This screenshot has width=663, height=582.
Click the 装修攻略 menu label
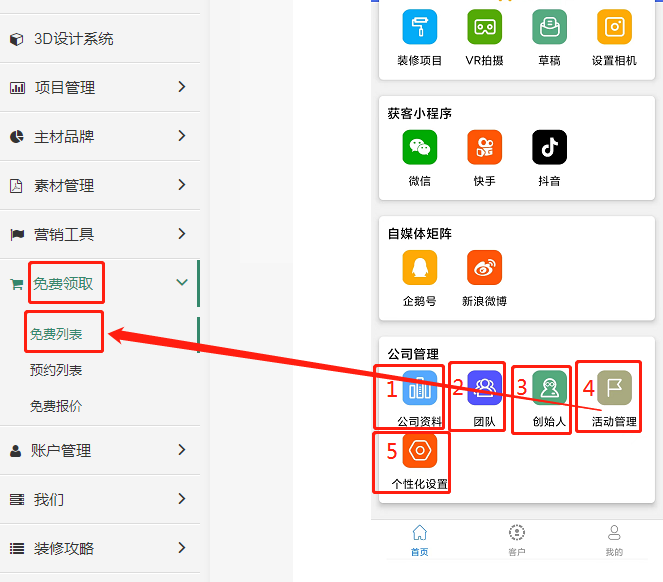coord(64,549)
